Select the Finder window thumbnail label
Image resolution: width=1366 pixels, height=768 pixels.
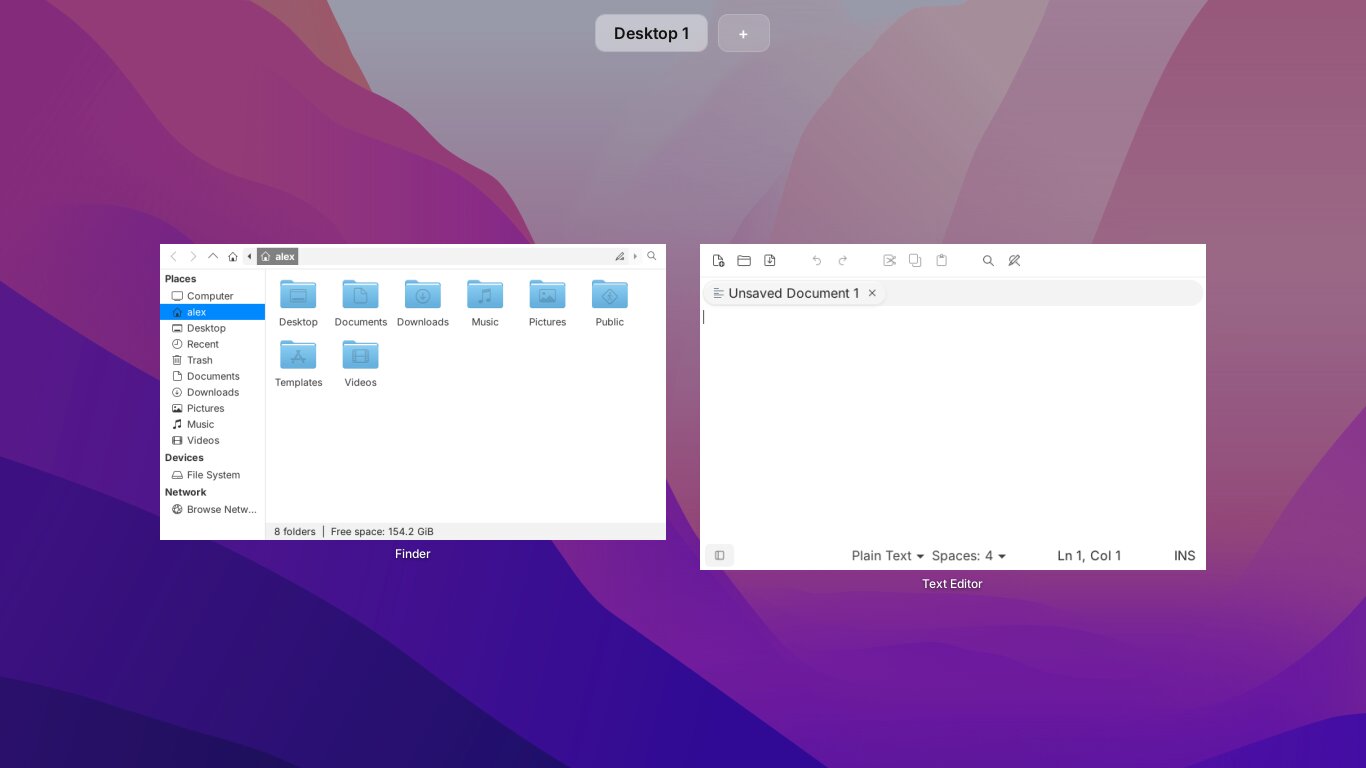[x=413, y=554]
